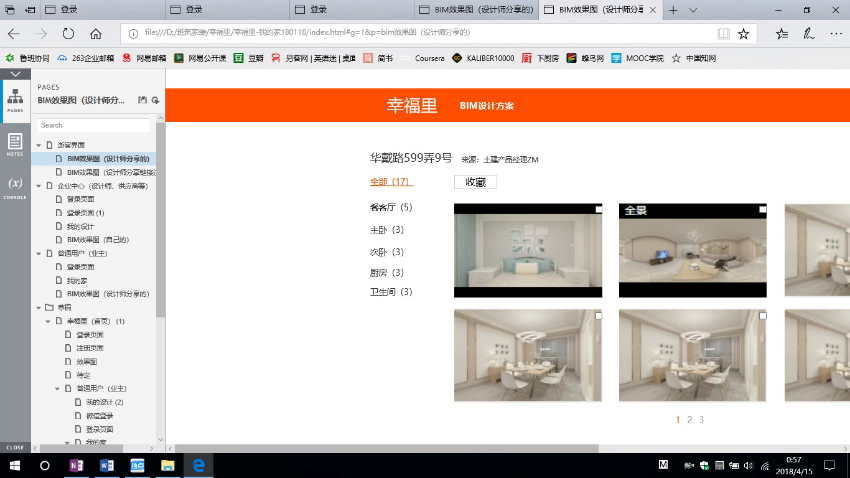The image size is (850, 478).
Task: Filter by 卫生间 (3) category
Action: tap(391, 292)
